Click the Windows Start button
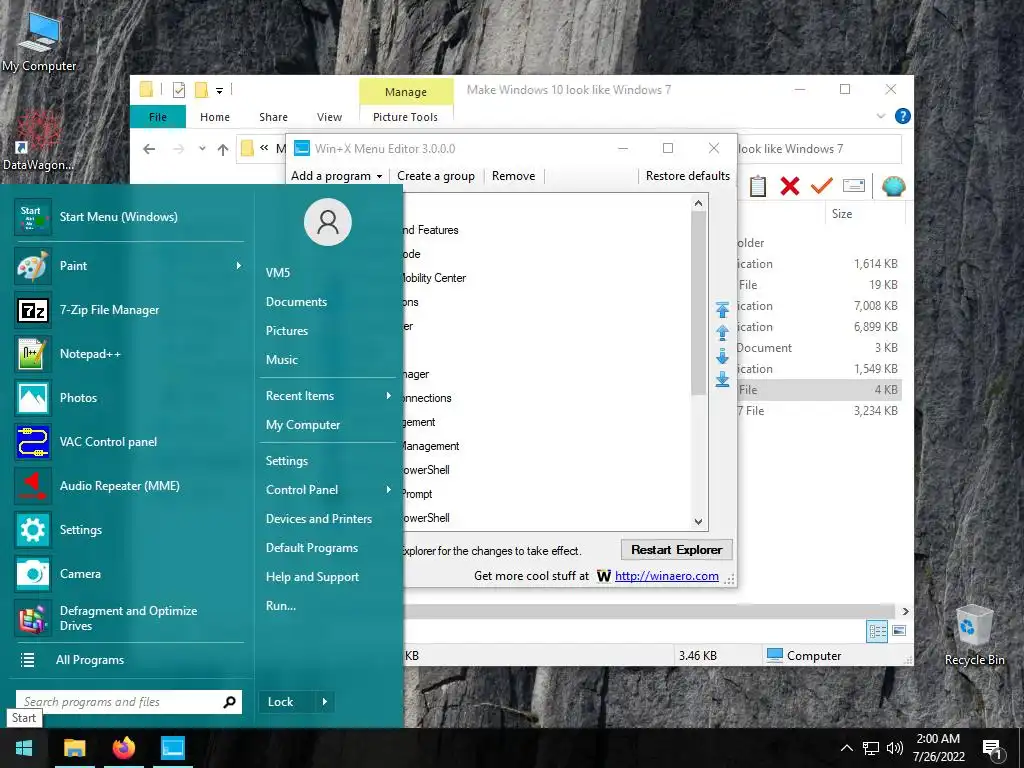 pos(24,748)
